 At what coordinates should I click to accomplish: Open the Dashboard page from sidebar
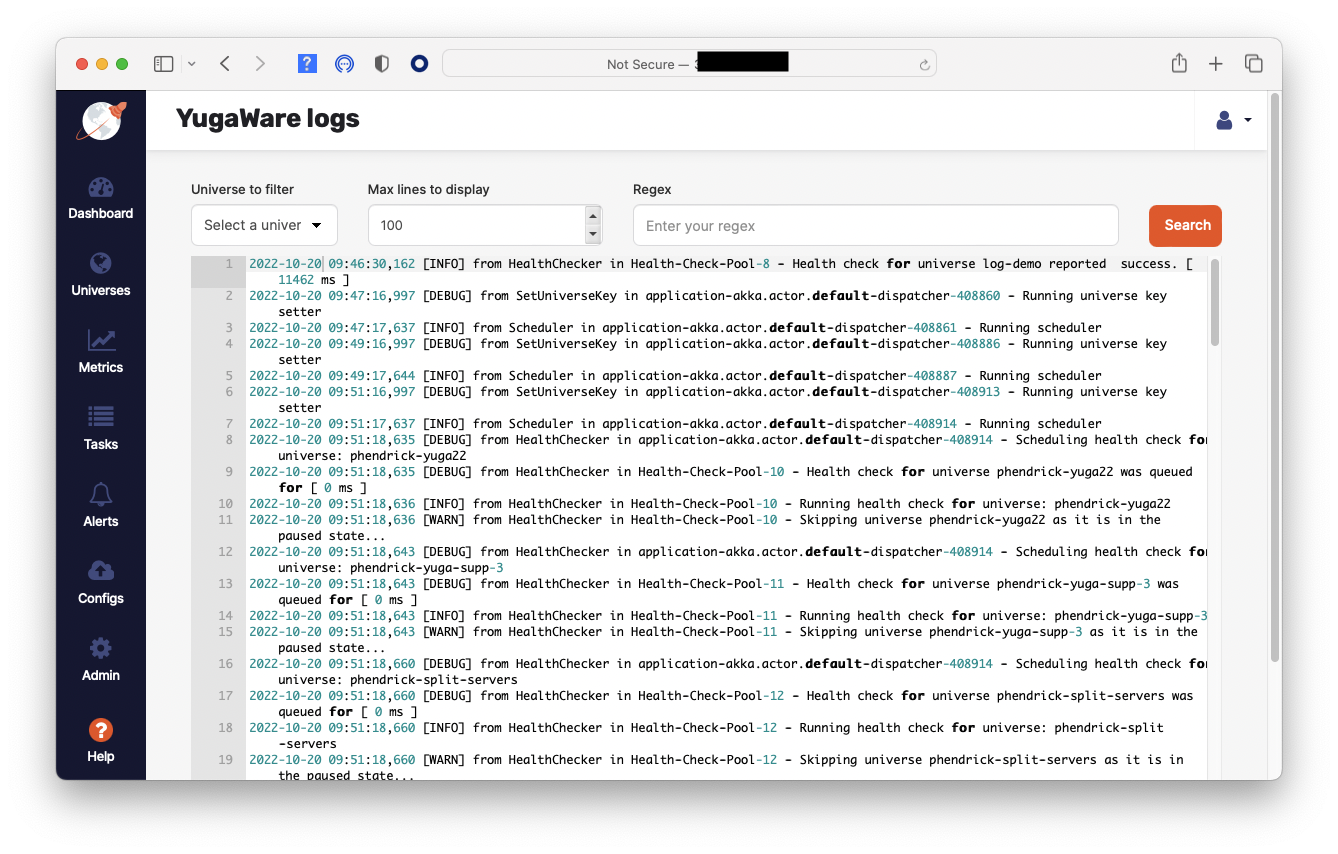click(x=101, y=198)
